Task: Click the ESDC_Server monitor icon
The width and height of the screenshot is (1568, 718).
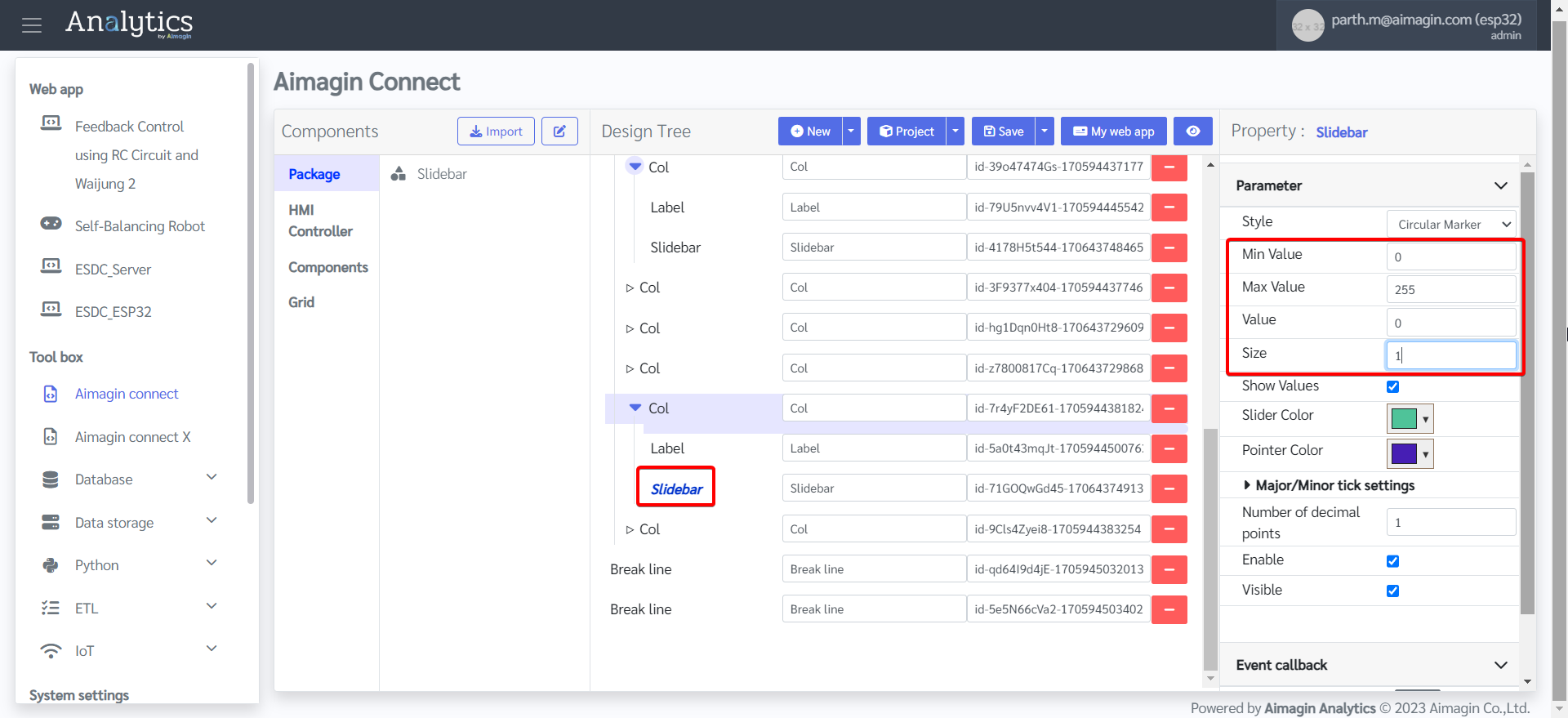Action: pos(51,266)
